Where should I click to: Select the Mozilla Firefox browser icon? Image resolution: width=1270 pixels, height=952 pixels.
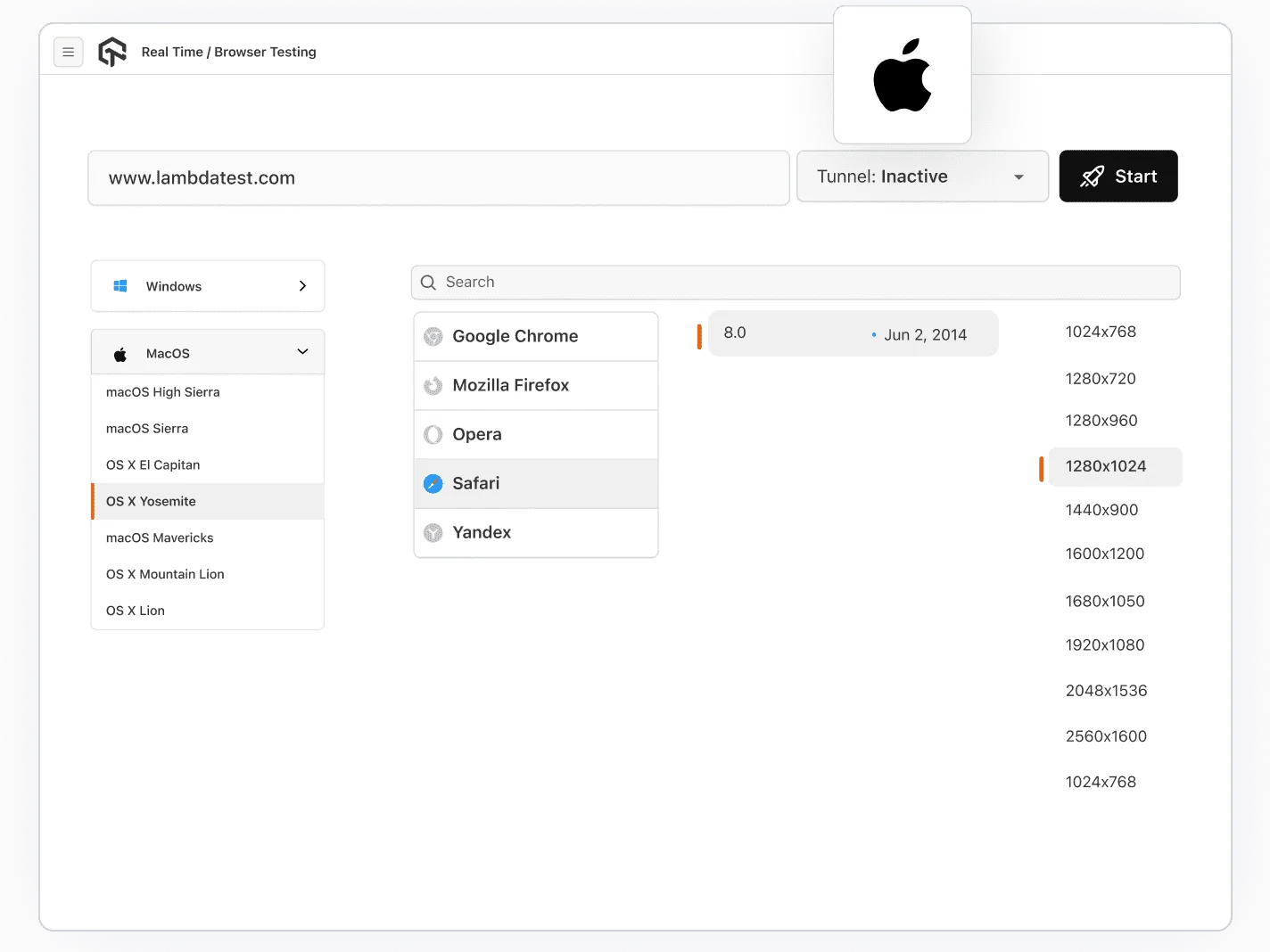click(433, 385)
